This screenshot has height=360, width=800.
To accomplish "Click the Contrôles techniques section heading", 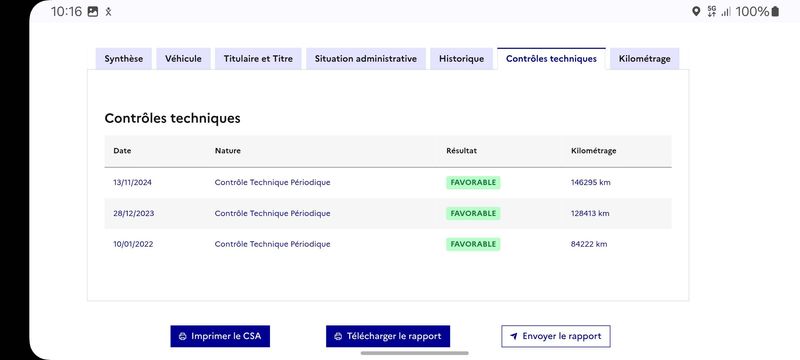I will click(172, 118).
